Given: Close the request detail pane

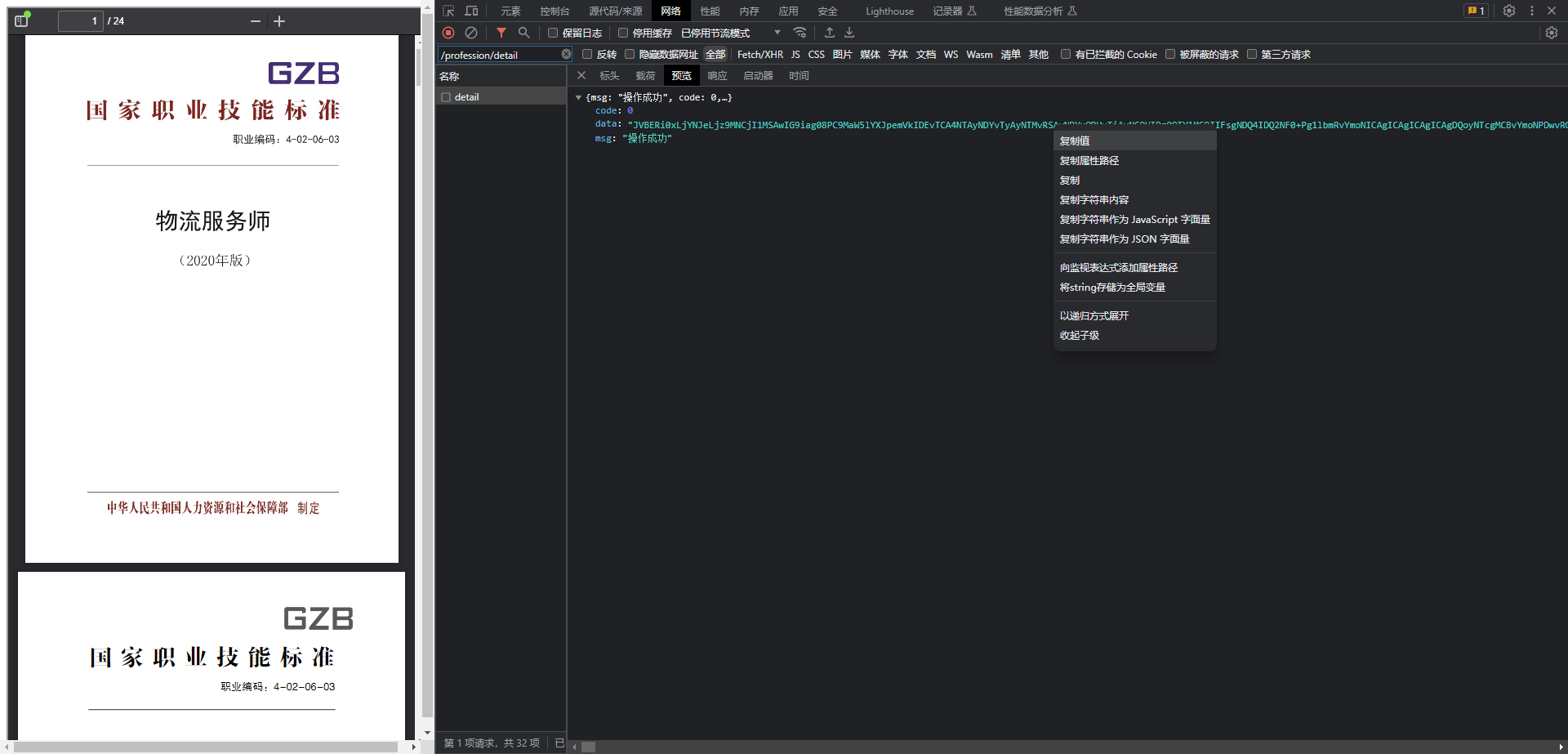Looking at the screenshot, I should pyautogui.click(x=581, y=75).
